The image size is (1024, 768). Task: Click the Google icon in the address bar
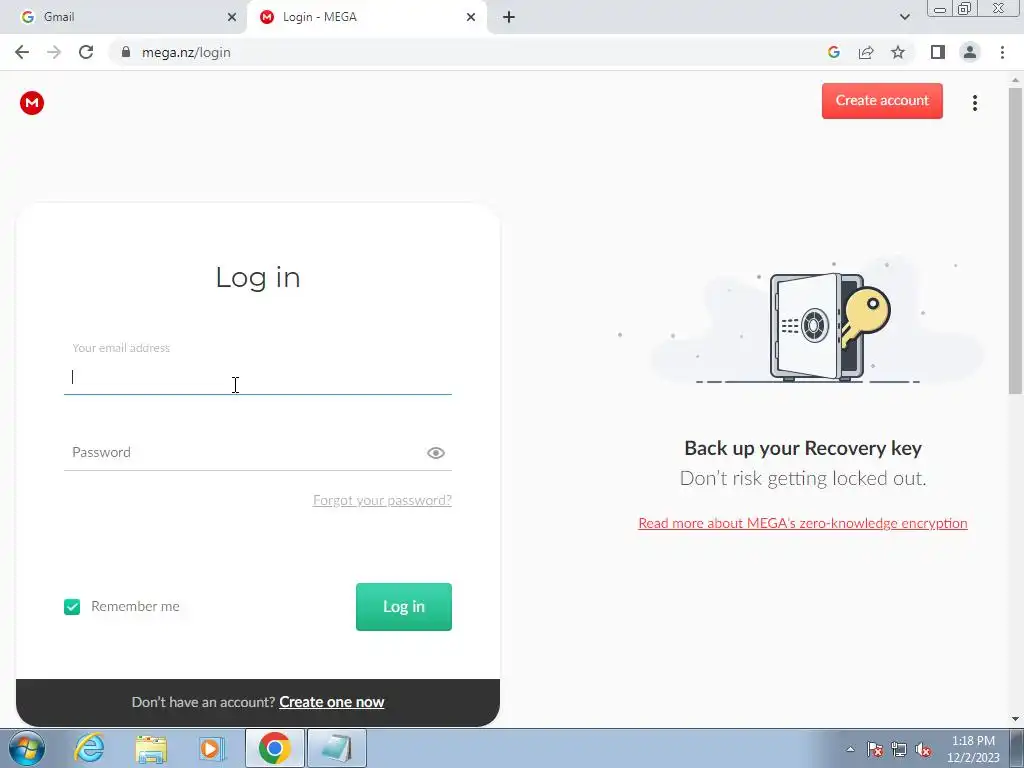833,52
